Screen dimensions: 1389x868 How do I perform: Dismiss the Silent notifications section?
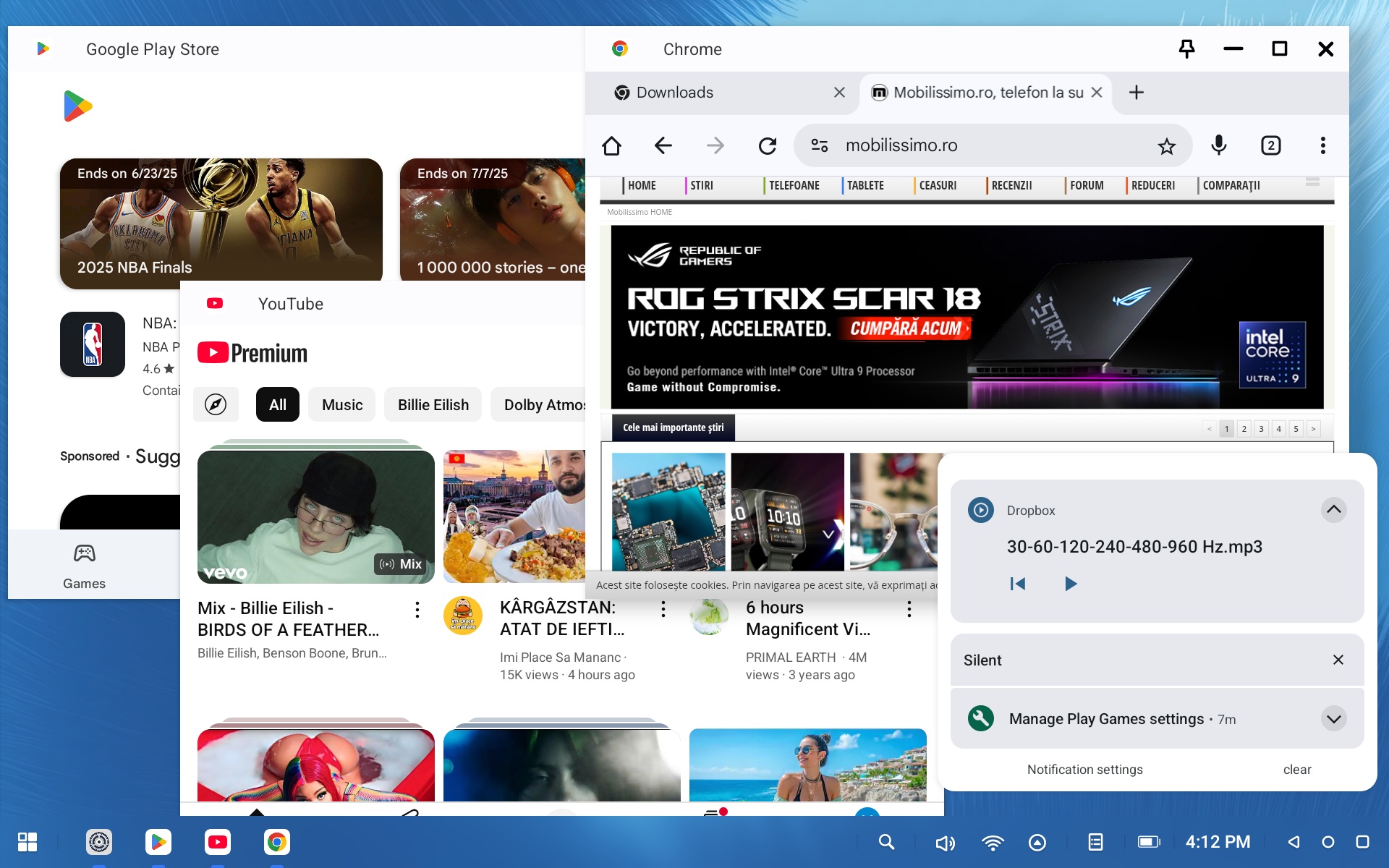[x=1338, y=660]
